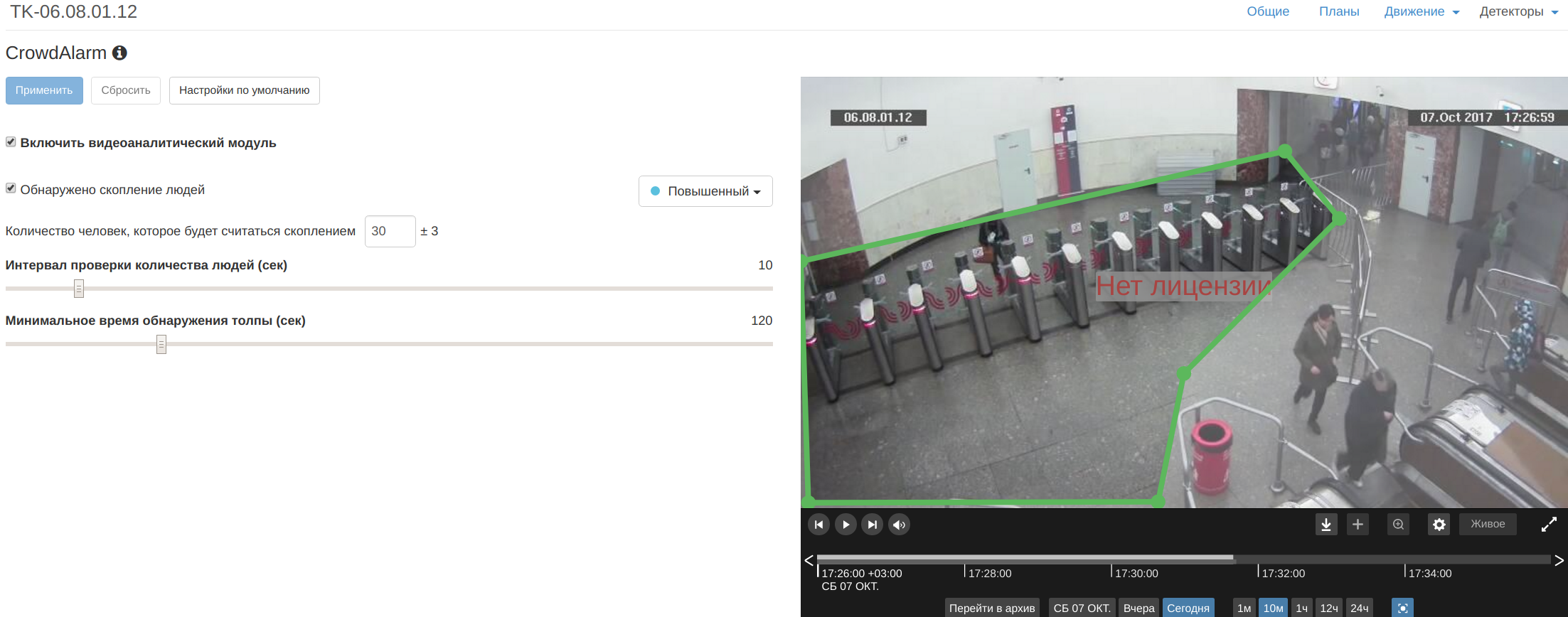Click timeline marker 17:34:00
The height and width of the screenshot is (617, 1568).
(x=1430, y=573)
